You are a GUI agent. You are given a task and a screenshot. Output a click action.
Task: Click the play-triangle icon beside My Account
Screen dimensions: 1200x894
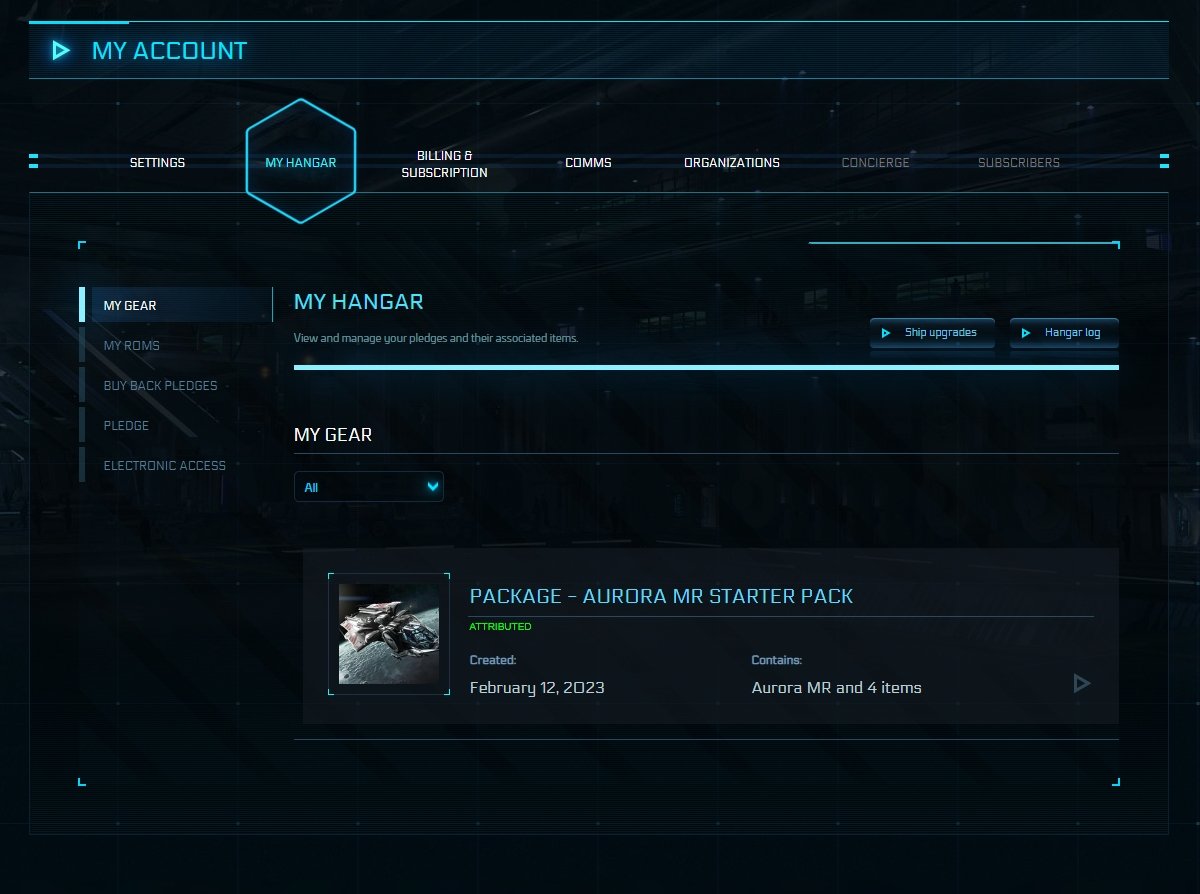(61, 50)
